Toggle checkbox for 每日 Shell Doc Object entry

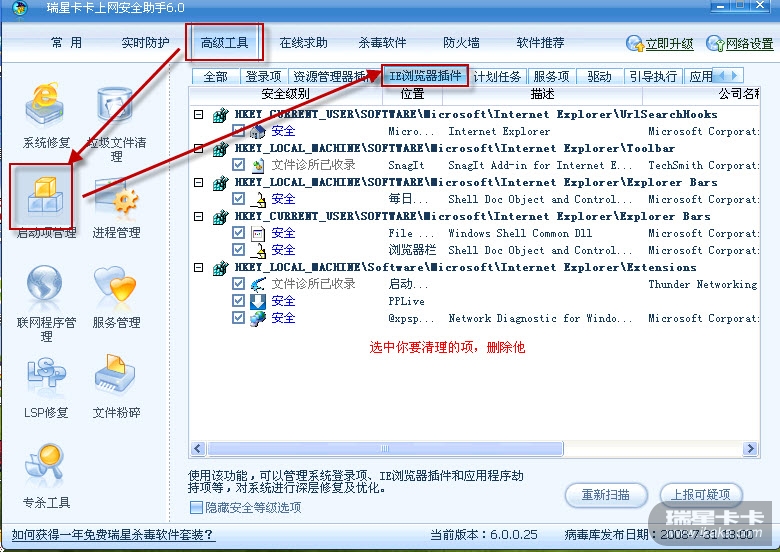tap(238, 198)
